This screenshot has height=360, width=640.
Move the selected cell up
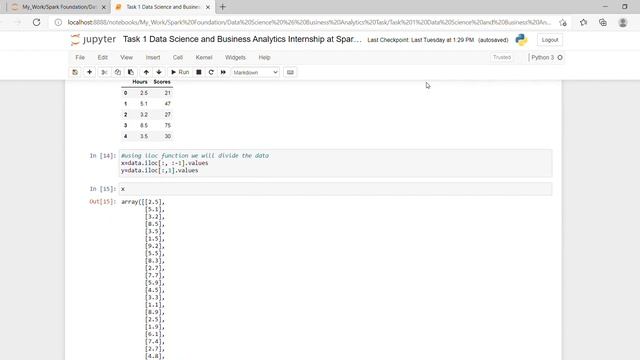[146, 72]
